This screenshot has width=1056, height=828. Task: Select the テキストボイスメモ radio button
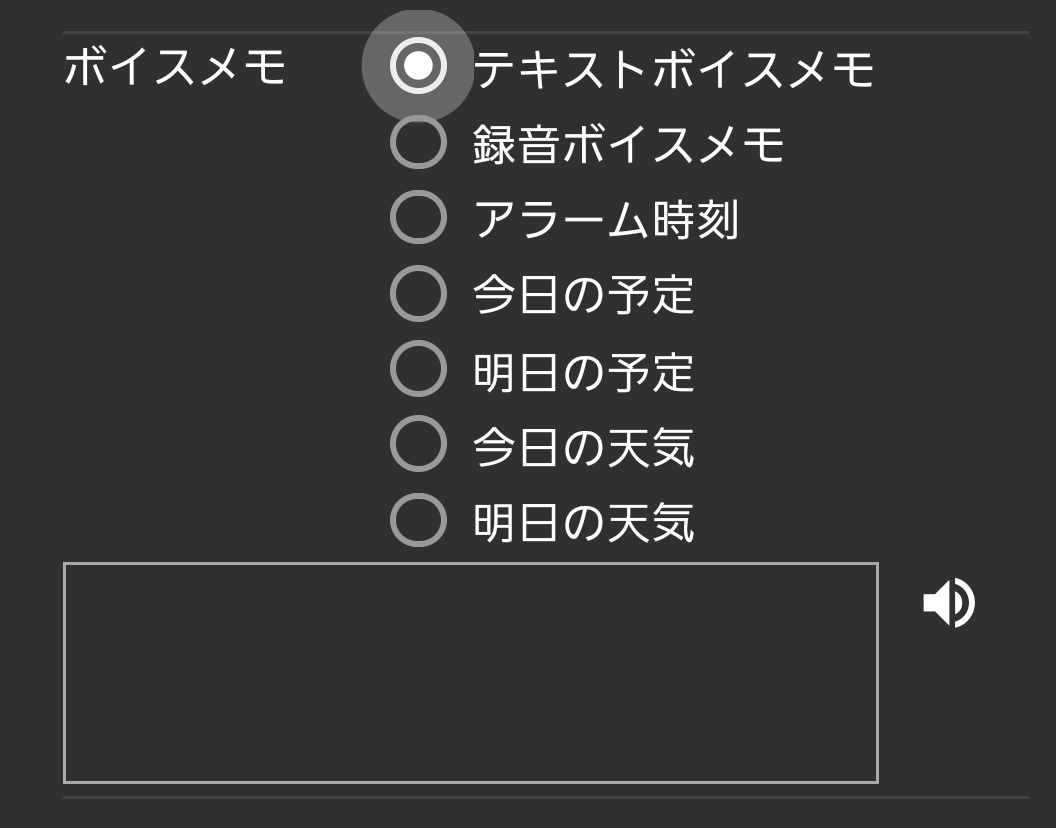(418, 66)
